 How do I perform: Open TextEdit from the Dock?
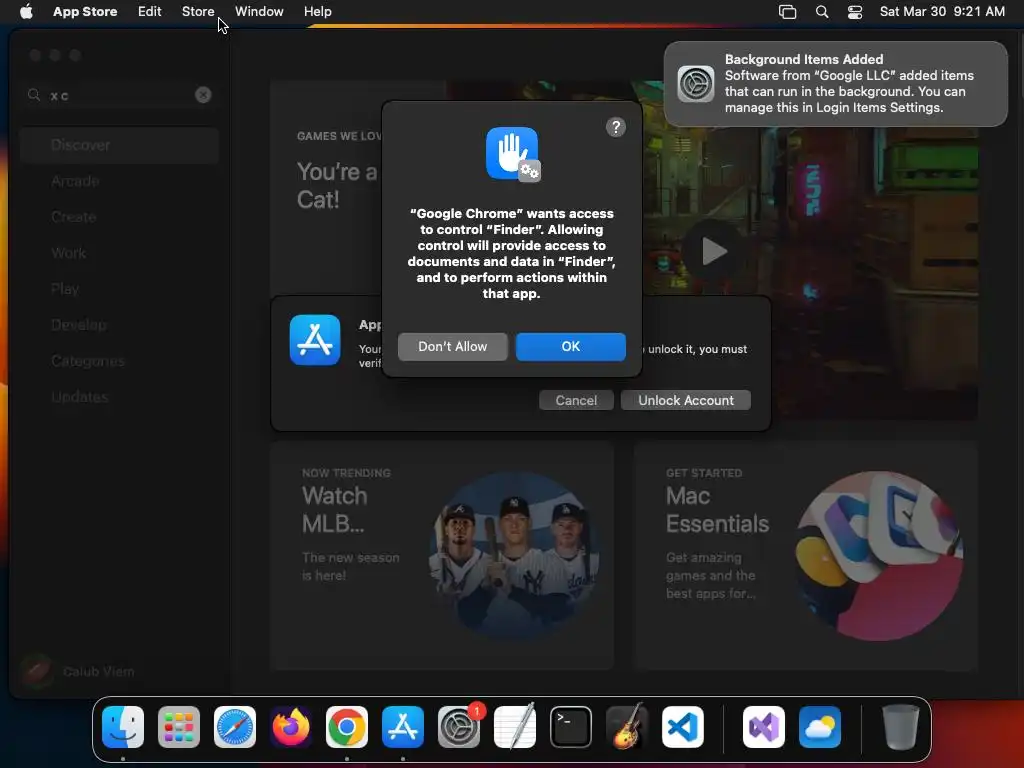pos(515,727)
